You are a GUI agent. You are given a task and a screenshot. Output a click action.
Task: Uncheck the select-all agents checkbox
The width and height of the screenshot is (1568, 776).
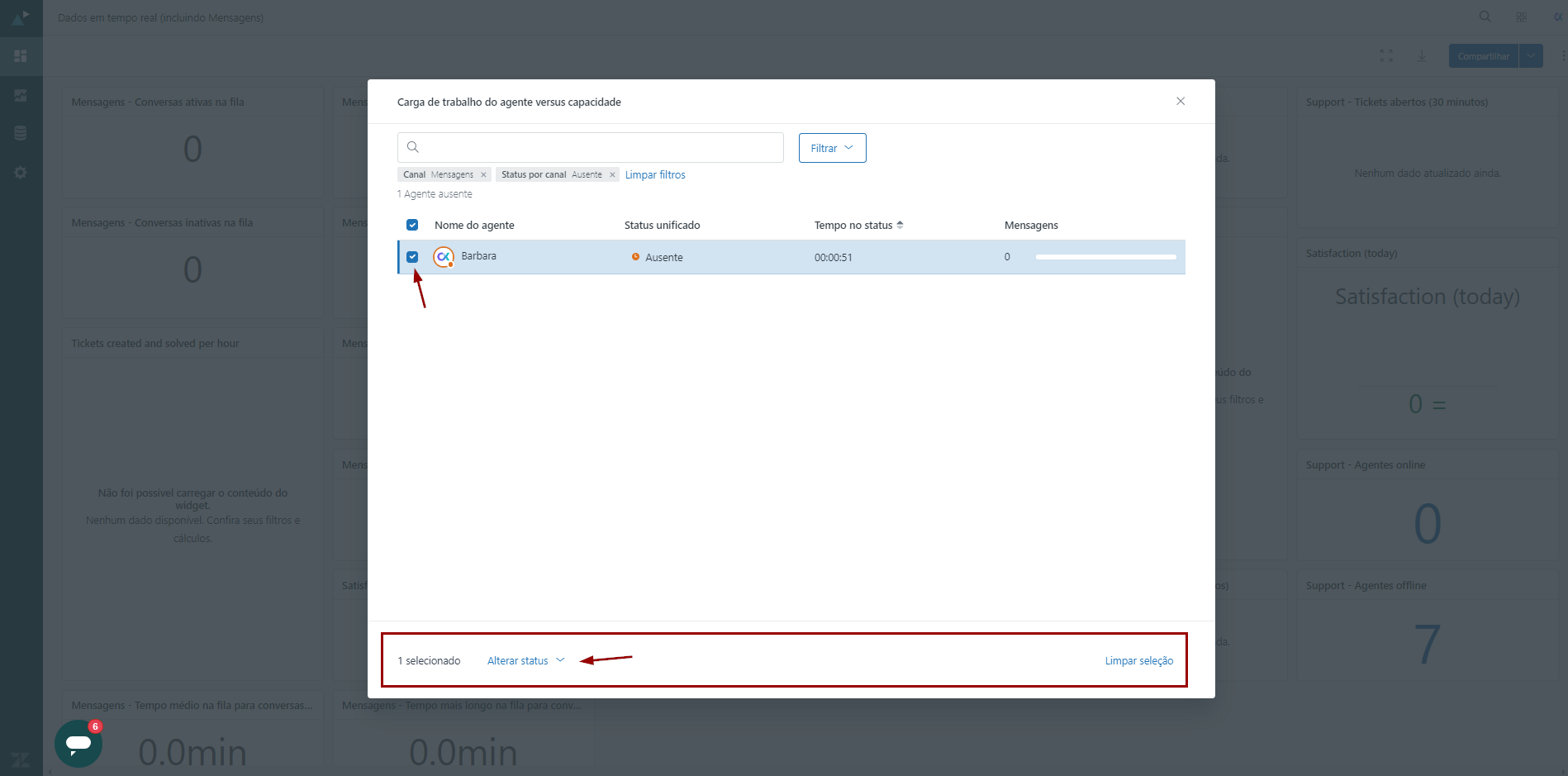tap(412, 225)
